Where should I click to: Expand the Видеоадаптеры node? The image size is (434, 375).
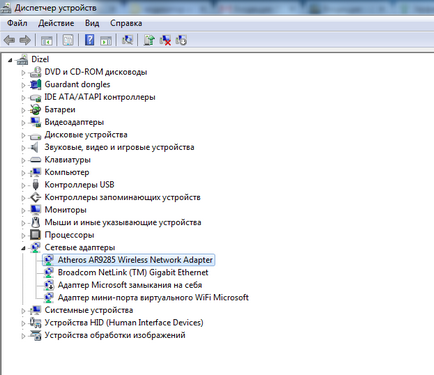(x=23, y=123)
